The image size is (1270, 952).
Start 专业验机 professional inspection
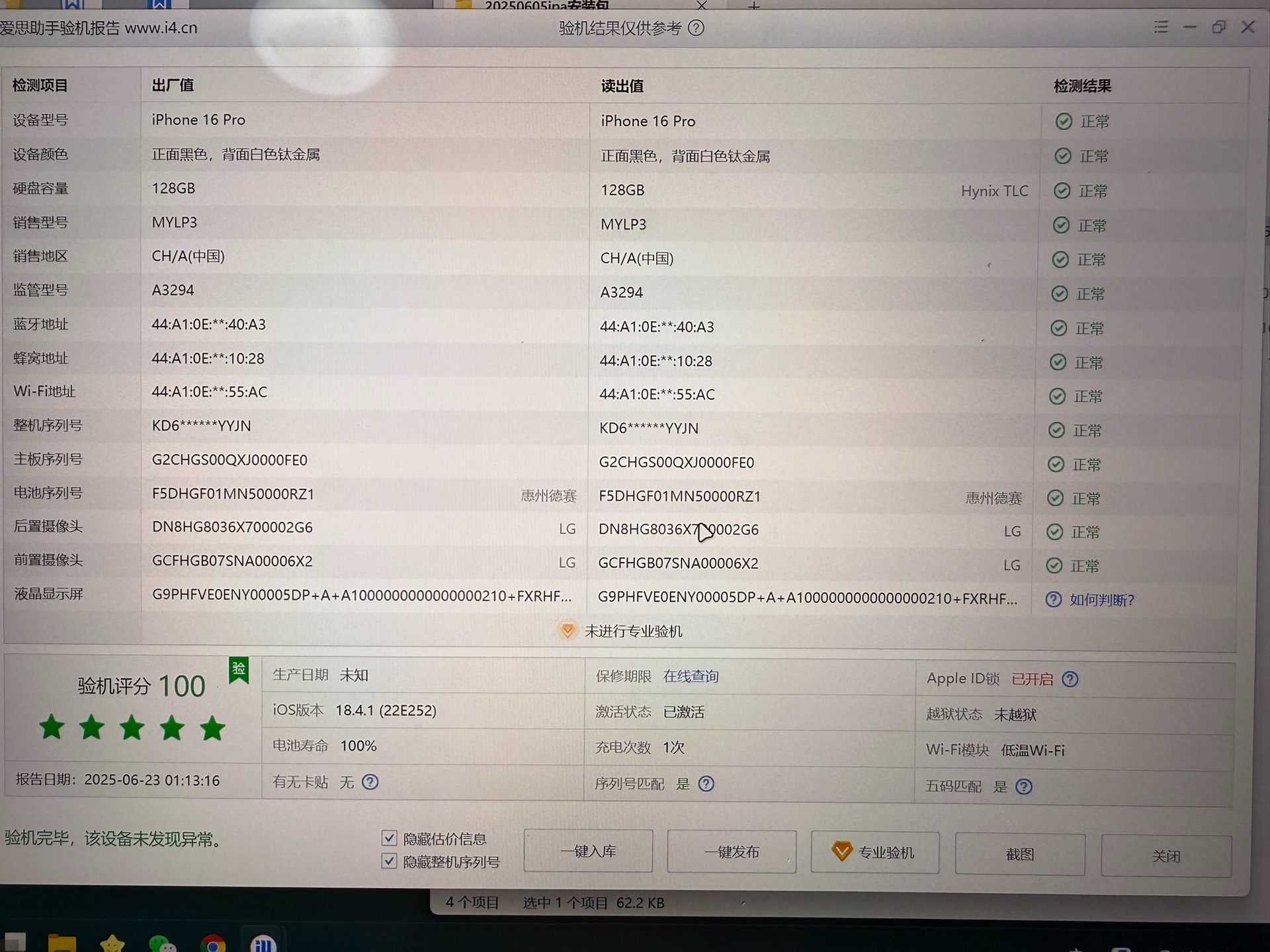875,853
